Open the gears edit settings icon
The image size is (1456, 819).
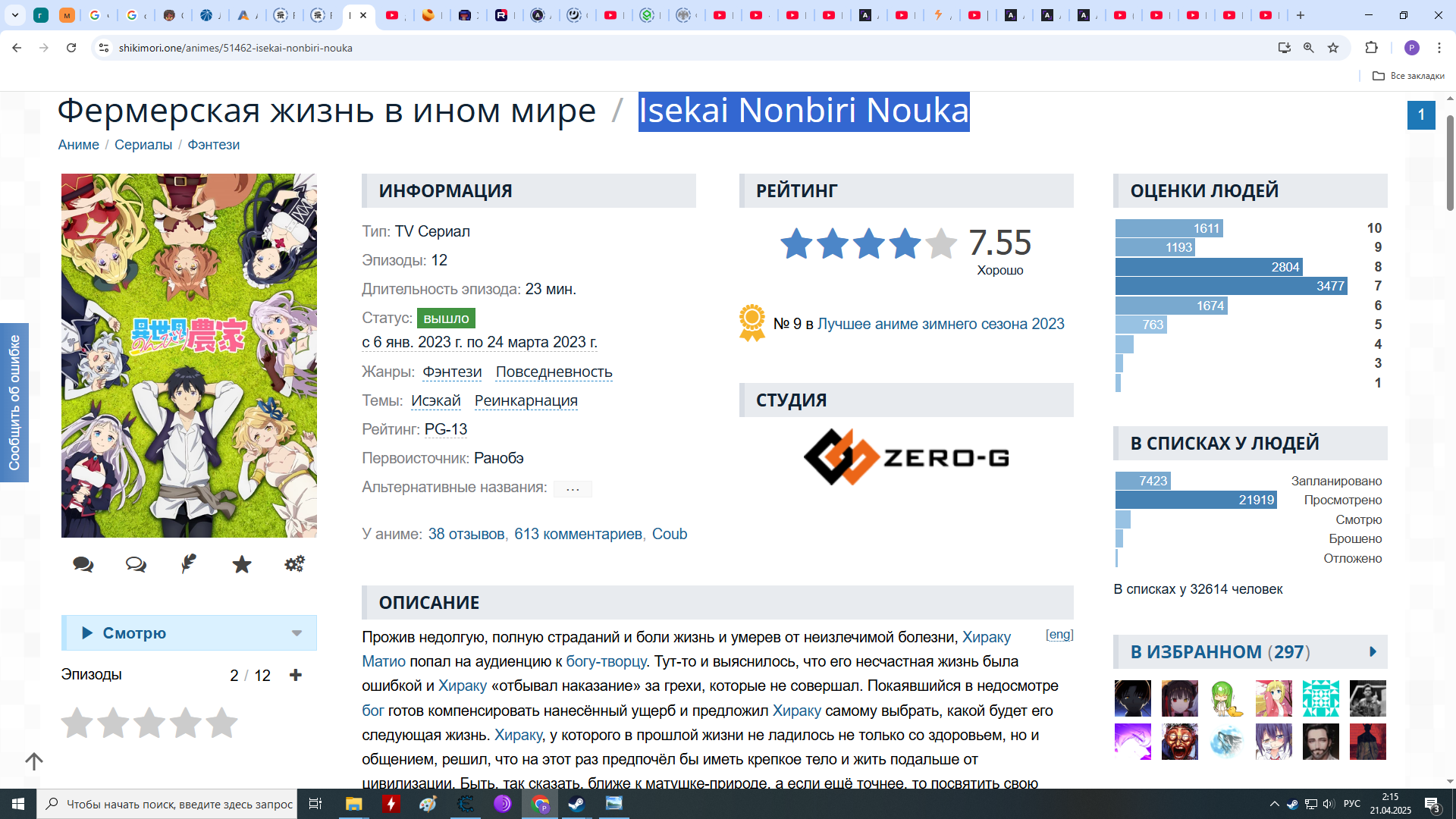click(x=294, y=563)
